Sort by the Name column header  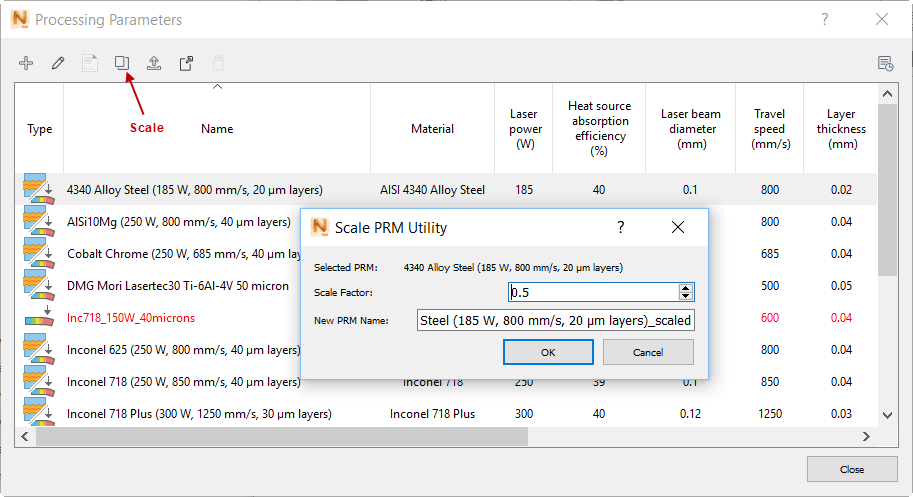tap(217, 128)
